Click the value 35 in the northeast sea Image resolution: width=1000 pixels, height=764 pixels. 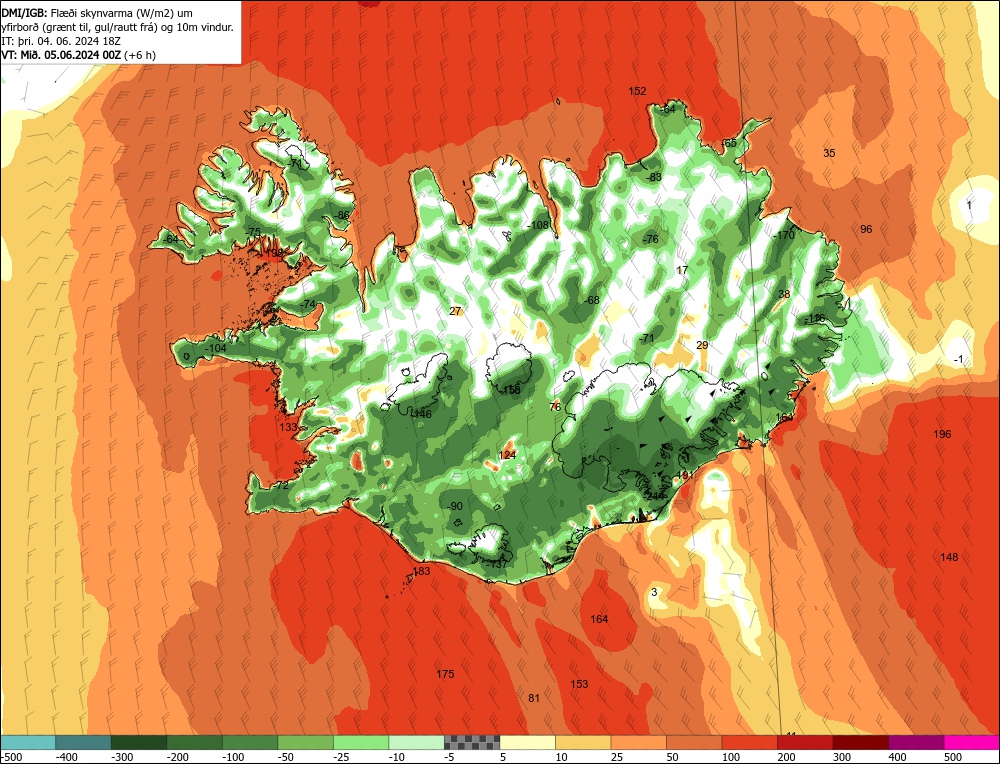[829, 153]
